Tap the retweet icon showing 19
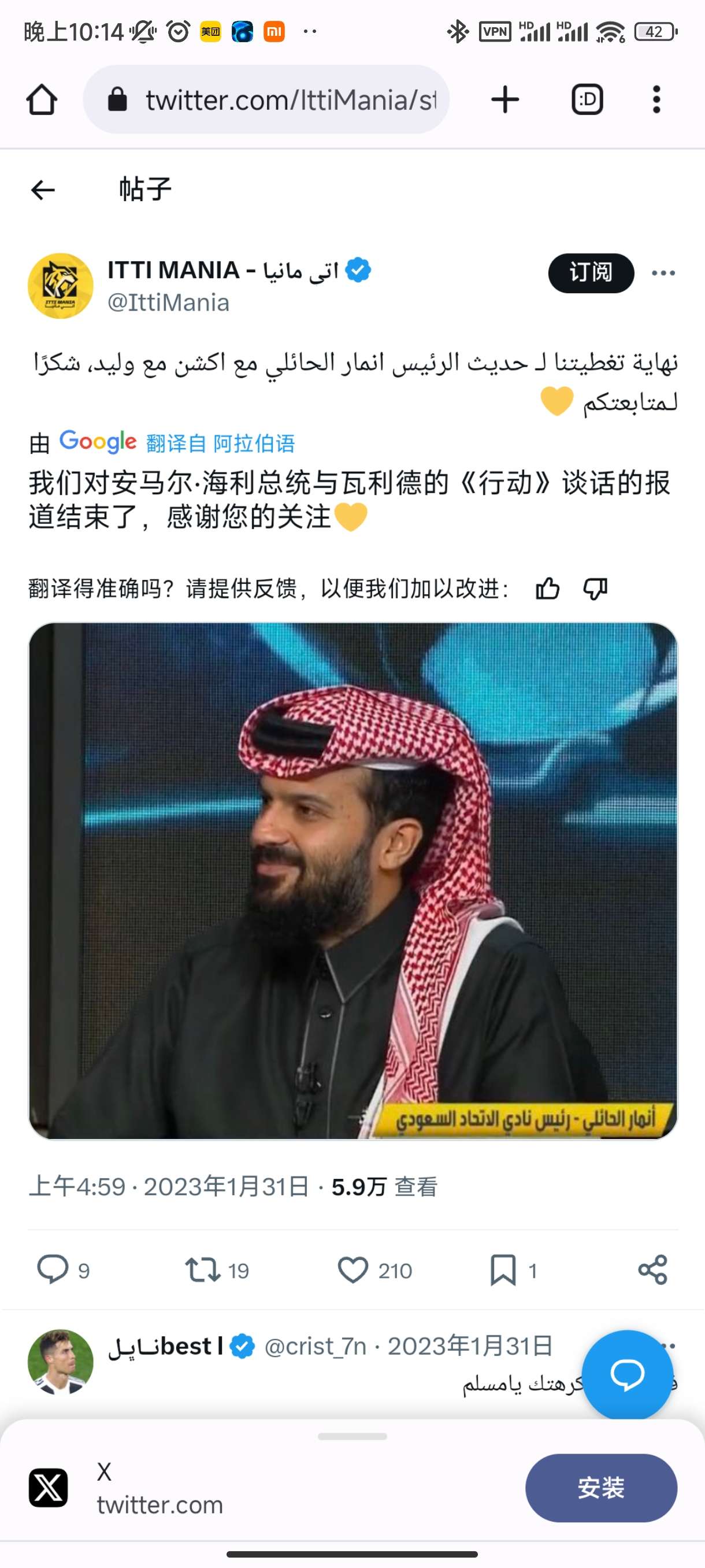The height and width of the screenshot is (1568, 705). point(203,1270)
